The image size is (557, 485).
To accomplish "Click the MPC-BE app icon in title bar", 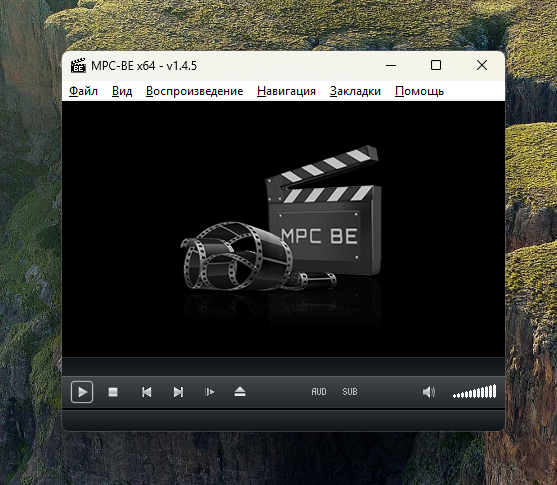I will [78, 65].
